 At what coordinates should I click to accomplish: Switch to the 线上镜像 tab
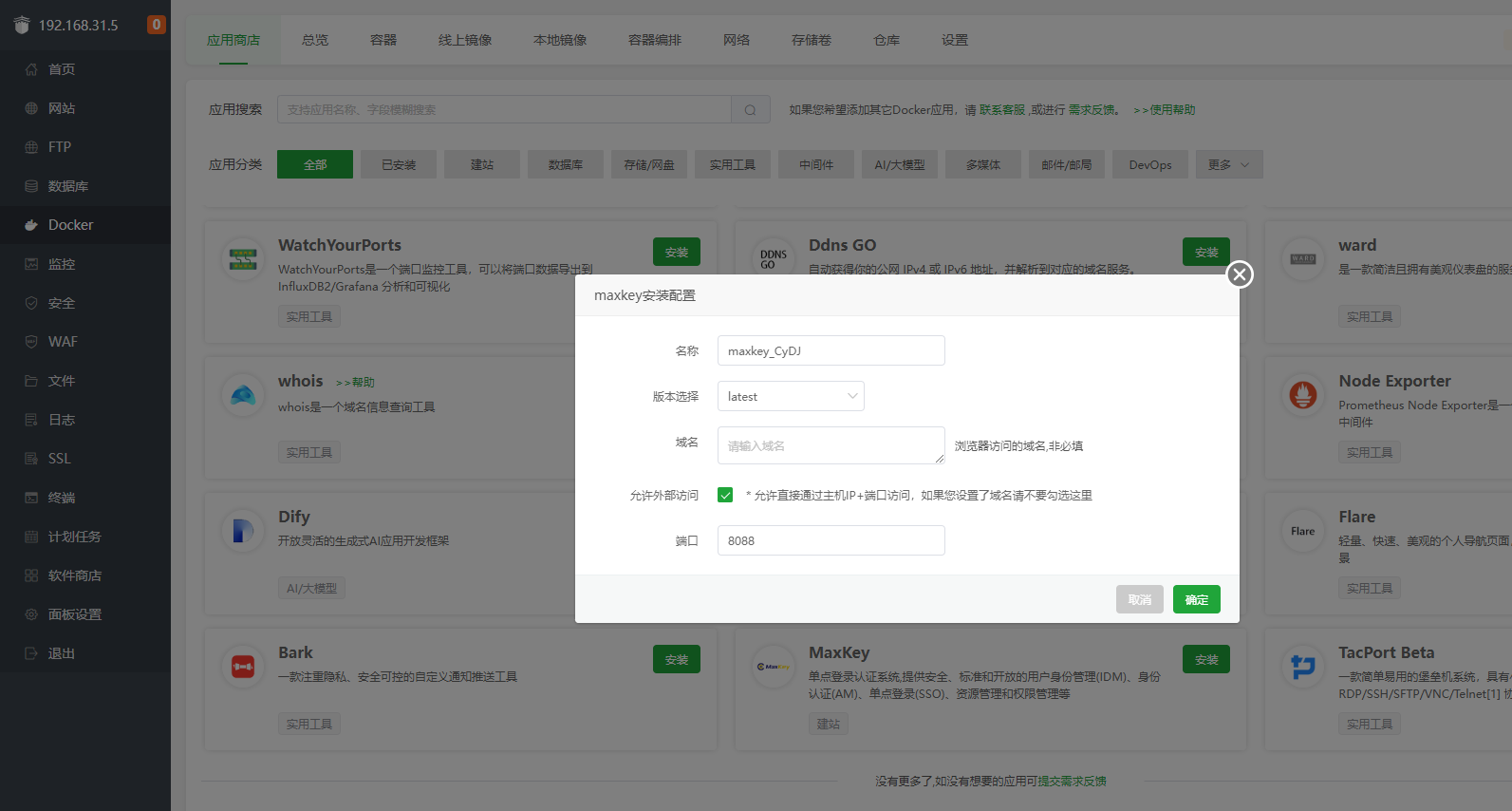(x=465, y=40)
